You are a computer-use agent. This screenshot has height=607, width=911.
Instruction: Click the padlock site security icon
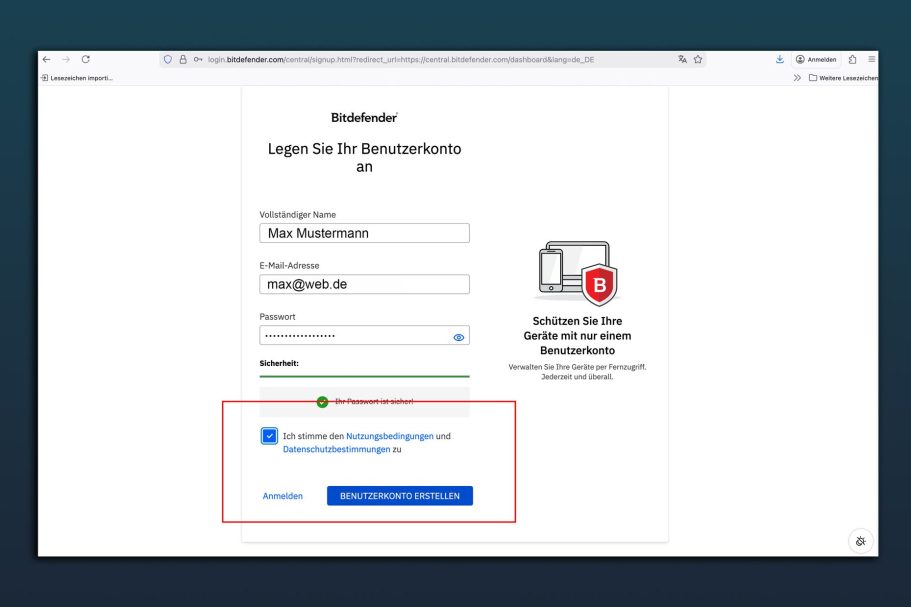point(183,59)
